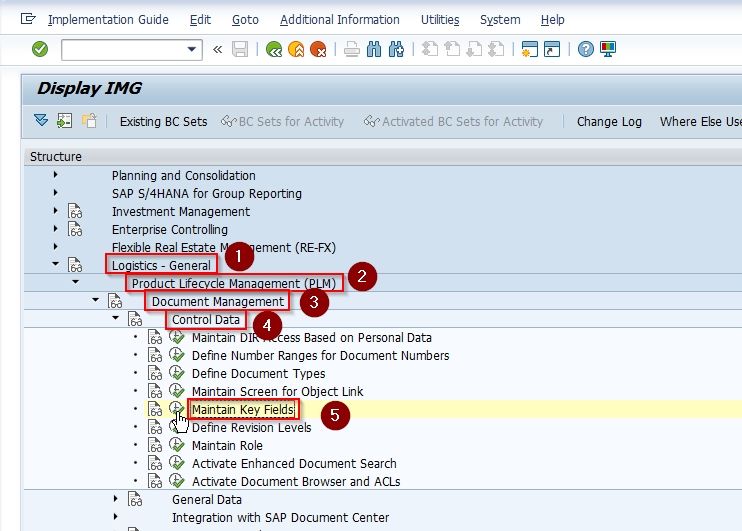Click the Find binoculars icon
The image size is (742, 531).
374,49
